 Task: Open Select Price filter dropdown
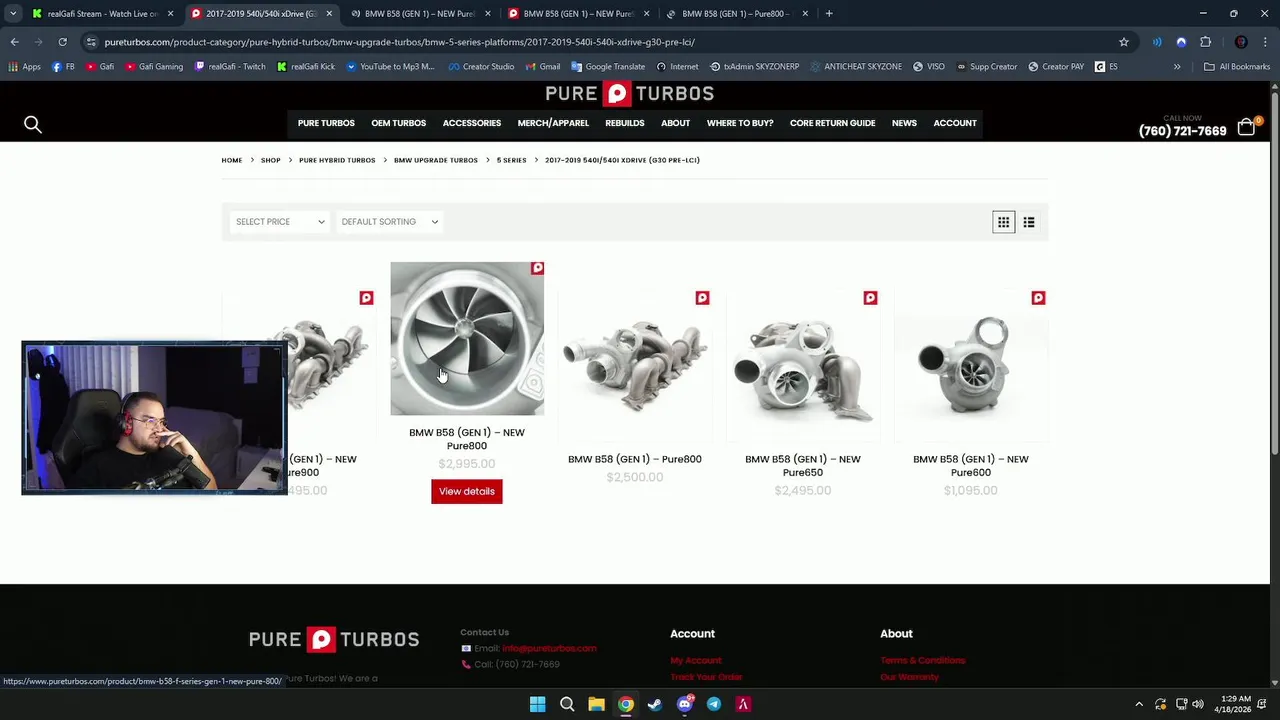[279, 222]
